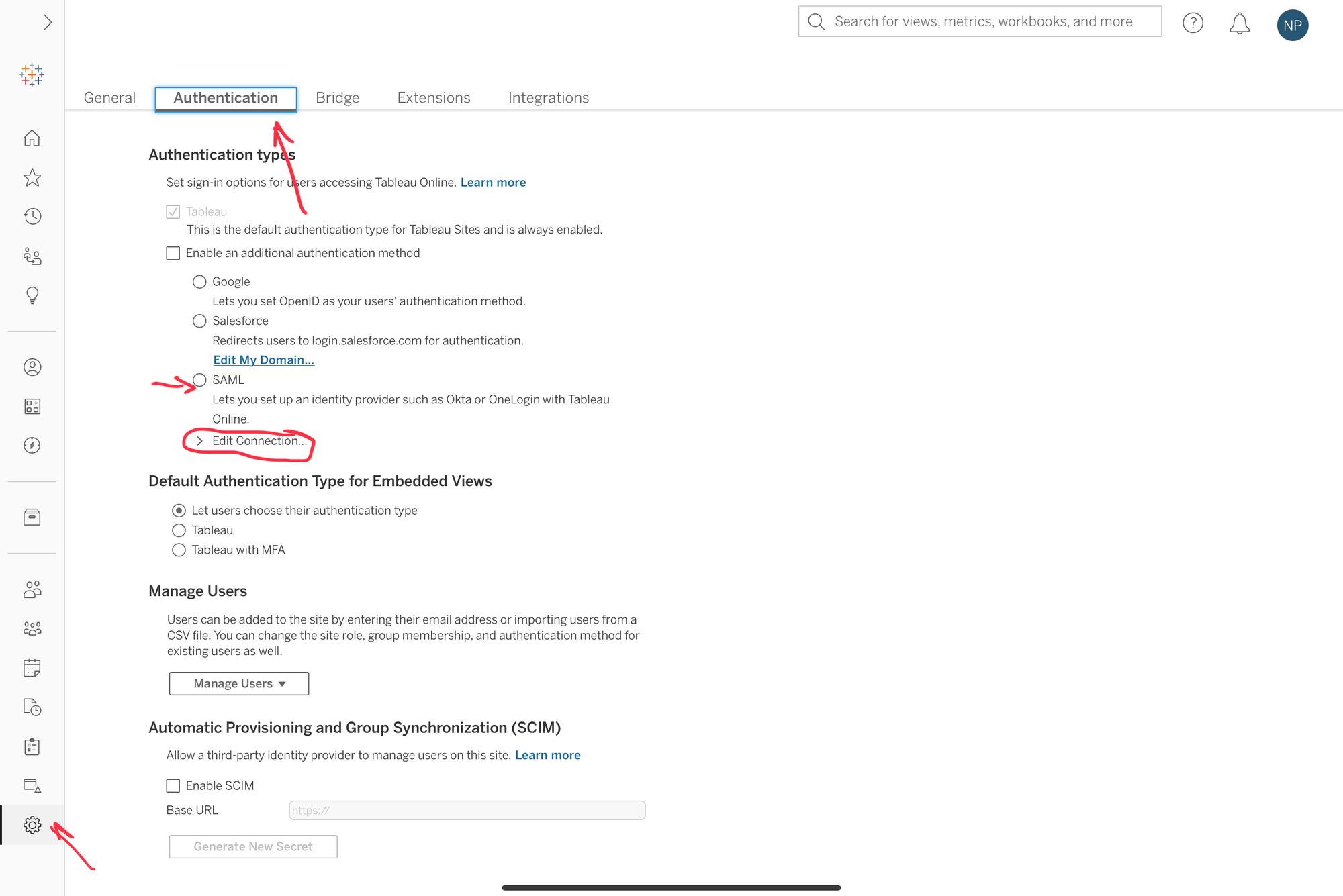1343x896 pixels.
Task: Open the Help question mark icon
Action: point(1193,23)
